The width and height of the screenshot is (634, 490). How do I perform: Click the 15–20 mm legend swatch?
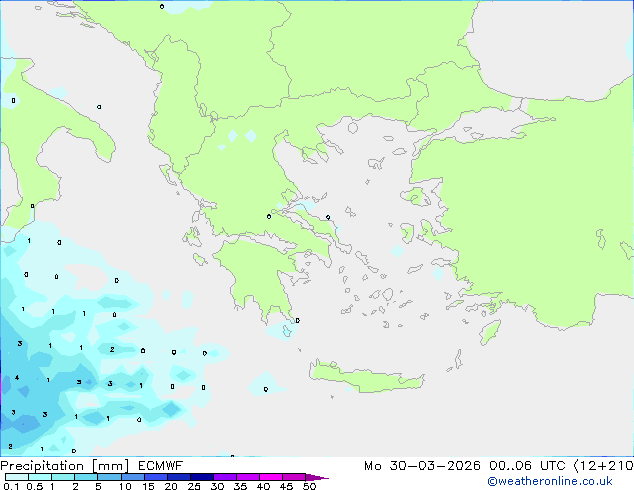155,477
